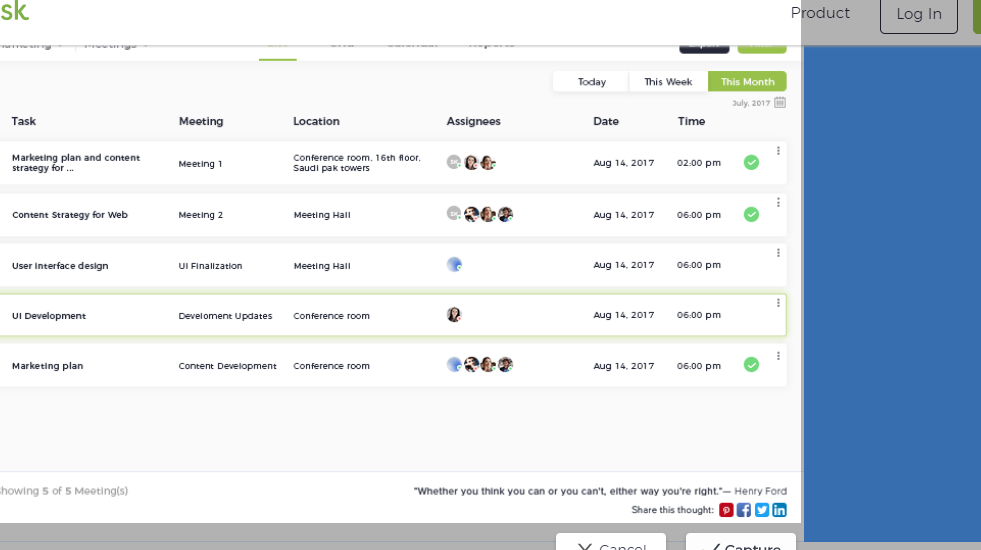Open three-dot menu for UI Development row
The height and width of the screenshot is (550, 981).
pos(778,303)
